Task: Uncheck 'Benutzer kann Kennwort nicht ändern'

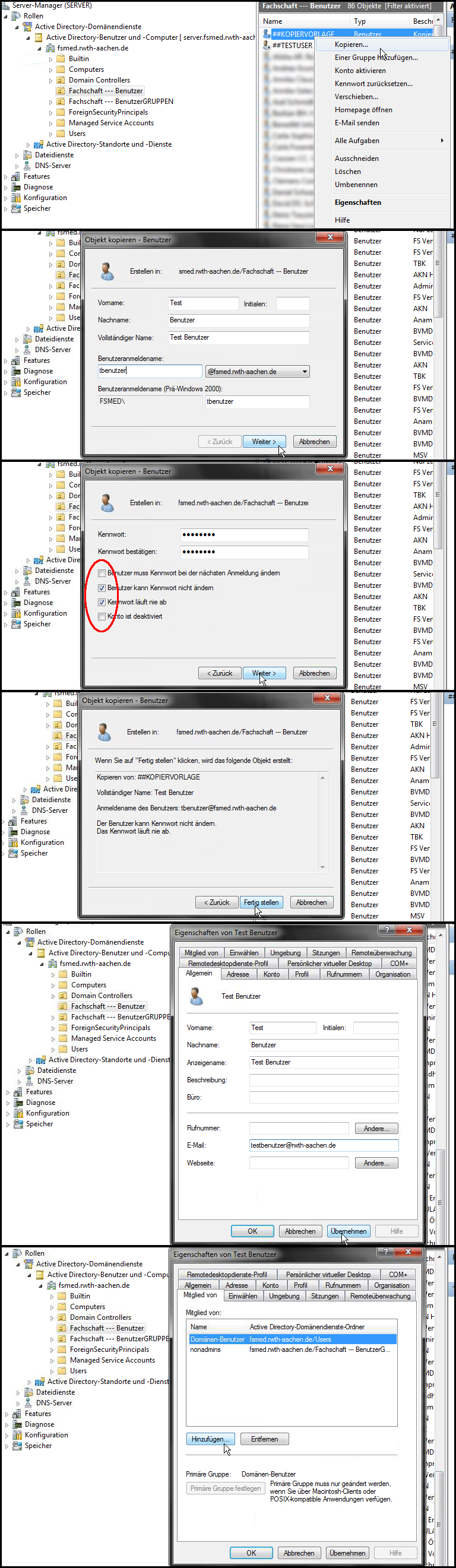Action: (102, 588)
